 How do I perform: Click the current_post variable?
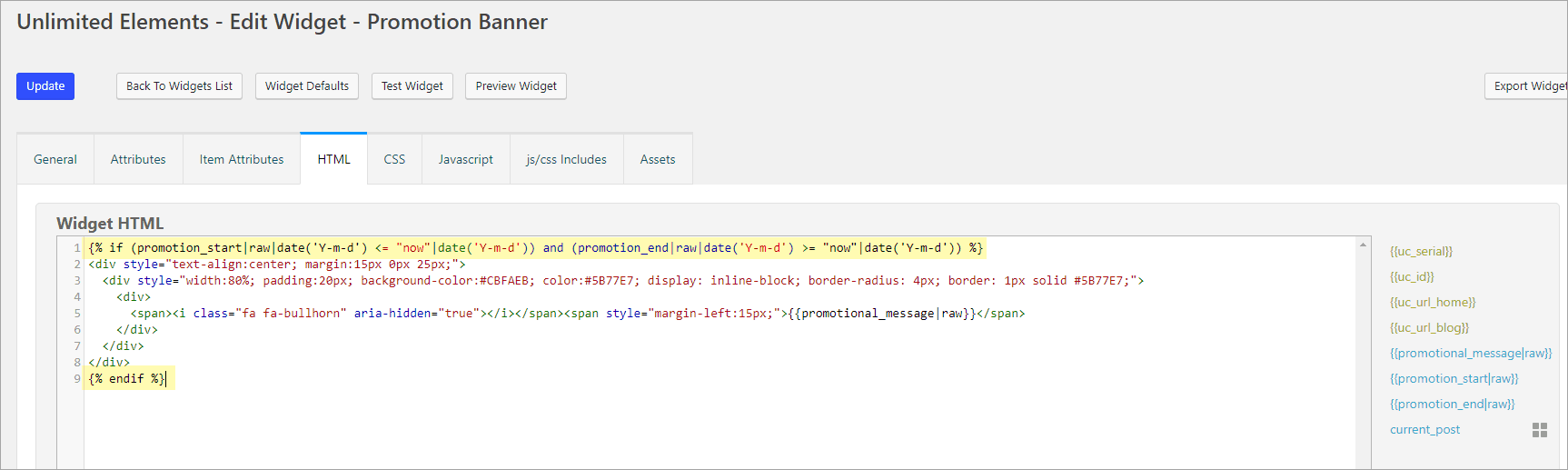(x=1424, y=430)
